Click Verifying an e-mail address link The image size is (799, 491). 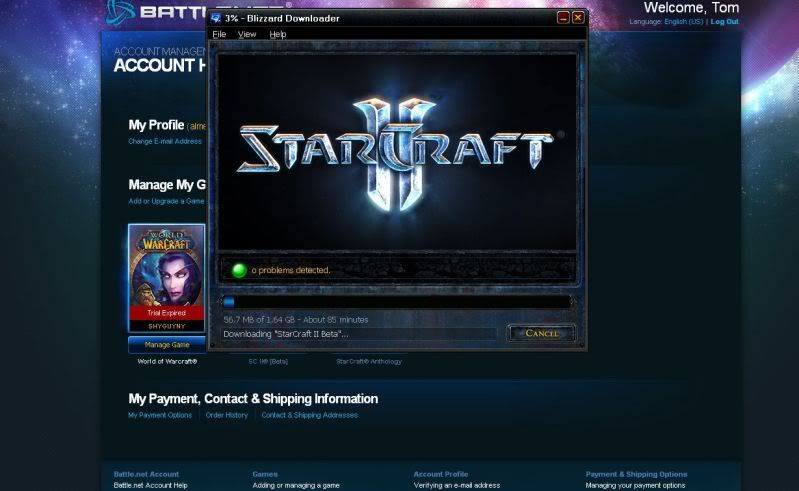(457, 485)
